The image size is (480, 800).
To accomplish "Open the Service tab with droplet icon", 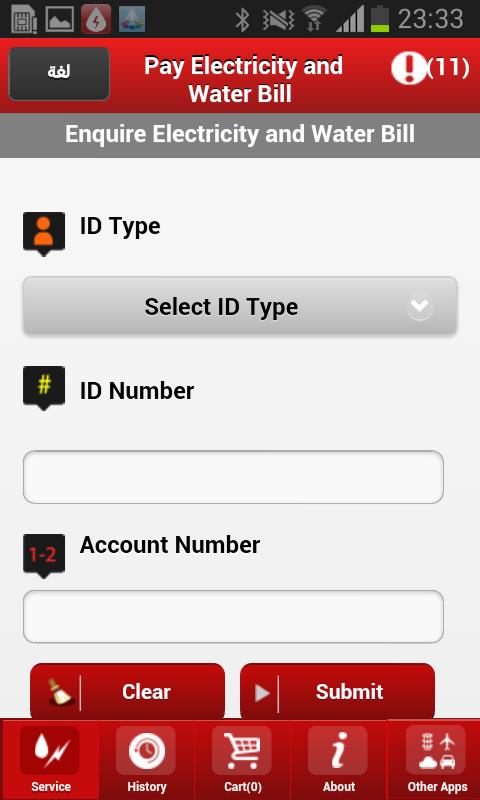I will click(50, 759).
